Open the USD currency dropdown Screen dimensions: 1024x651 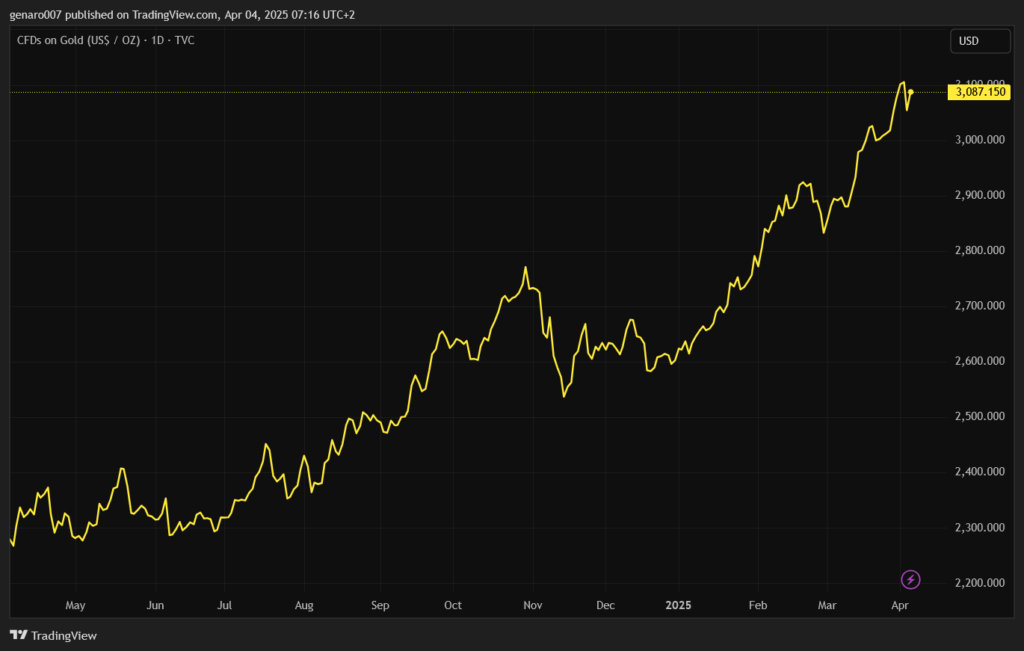point(967,41)
